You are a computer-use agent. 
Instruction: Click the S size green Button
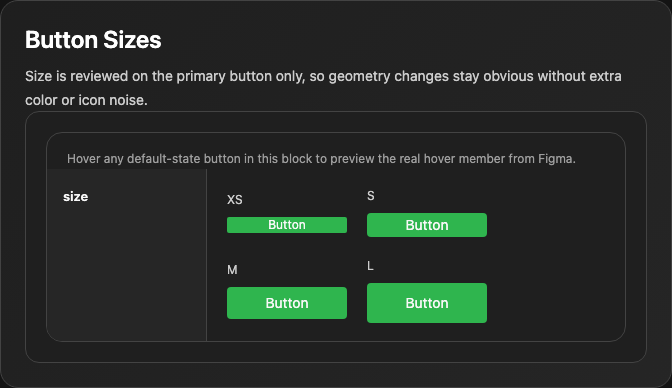click(427, 225)
